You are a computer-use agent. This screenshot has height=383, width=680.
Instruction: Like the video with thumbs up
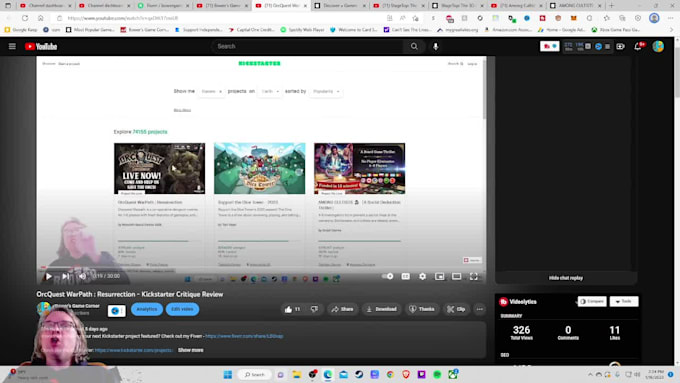pos(292,309)
